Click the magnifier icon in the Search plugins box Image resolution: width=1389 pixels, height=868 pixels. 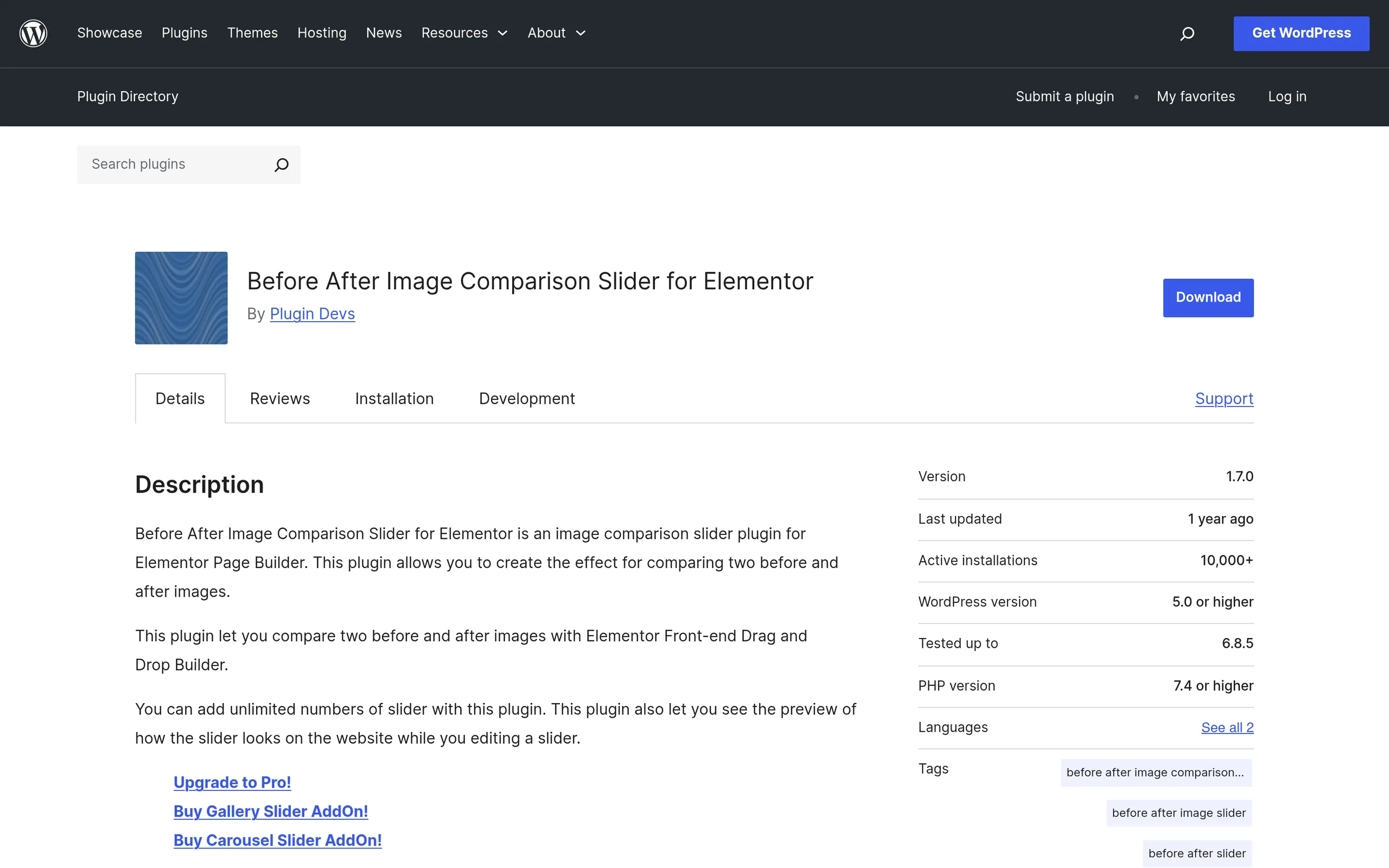tap(281, 165)
